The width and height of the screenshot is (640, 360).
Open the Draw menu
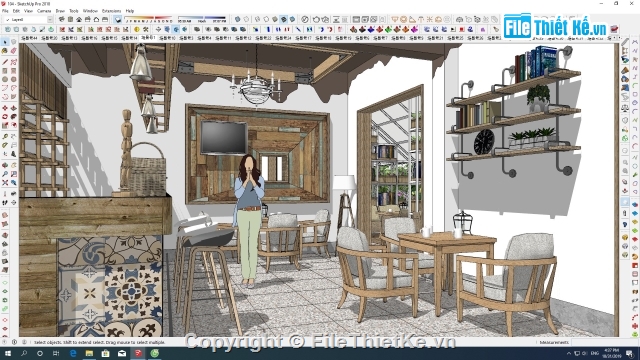pyautogui.click(x=60, y=11)
